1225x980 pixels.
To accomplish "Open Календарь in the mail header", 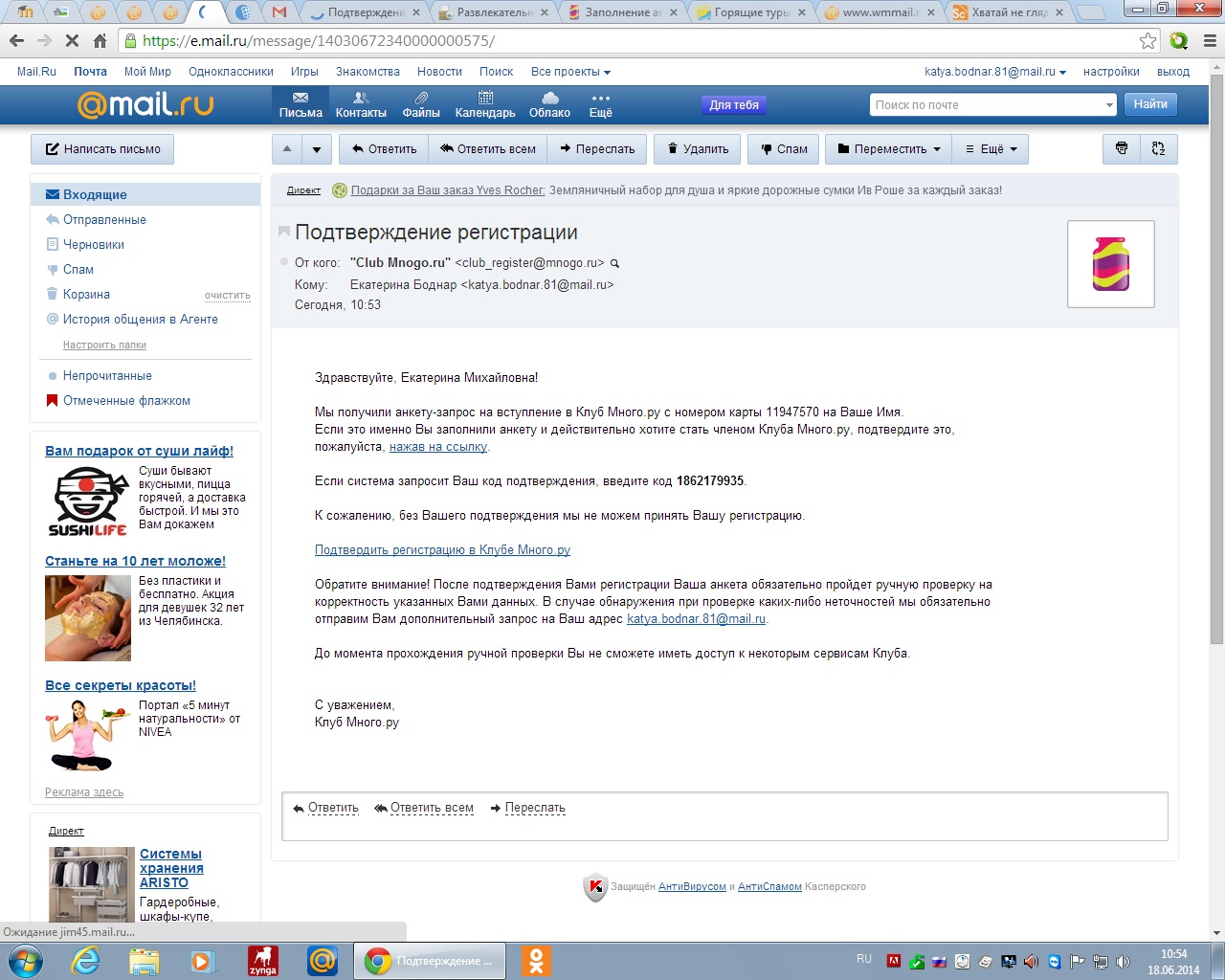I will [485, 105].
